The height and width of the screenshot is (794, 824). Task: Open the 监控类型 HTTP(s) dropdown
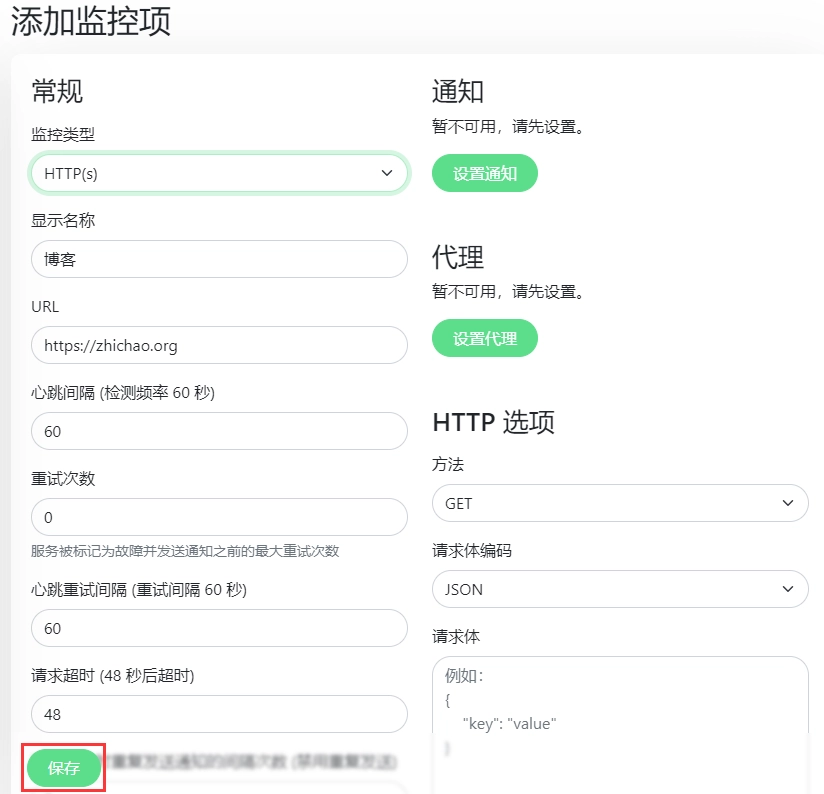coord(219,173)
